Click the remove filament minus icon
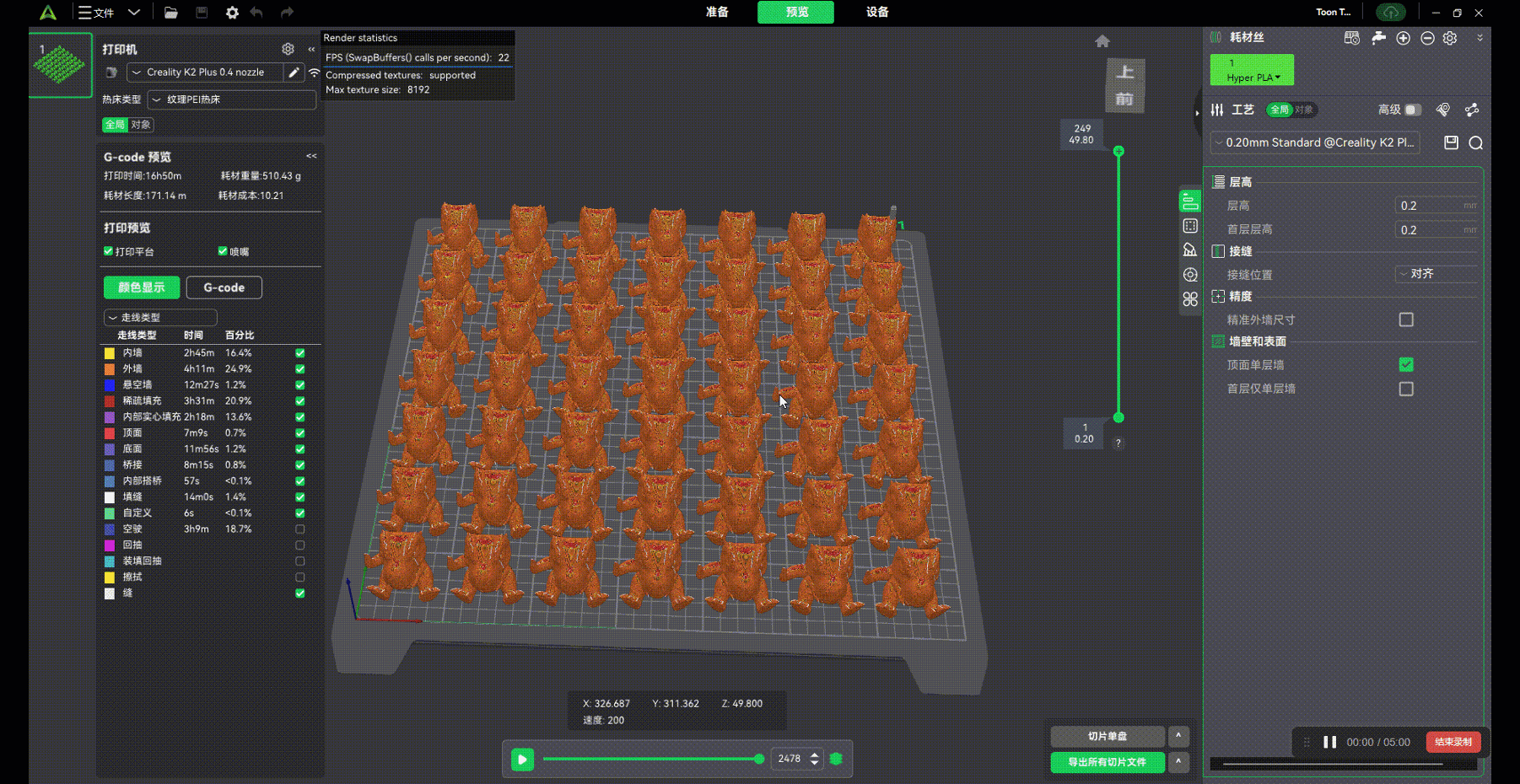Screen dimensions: 1520x784 pyautogui.click(x=1427, y=38)
